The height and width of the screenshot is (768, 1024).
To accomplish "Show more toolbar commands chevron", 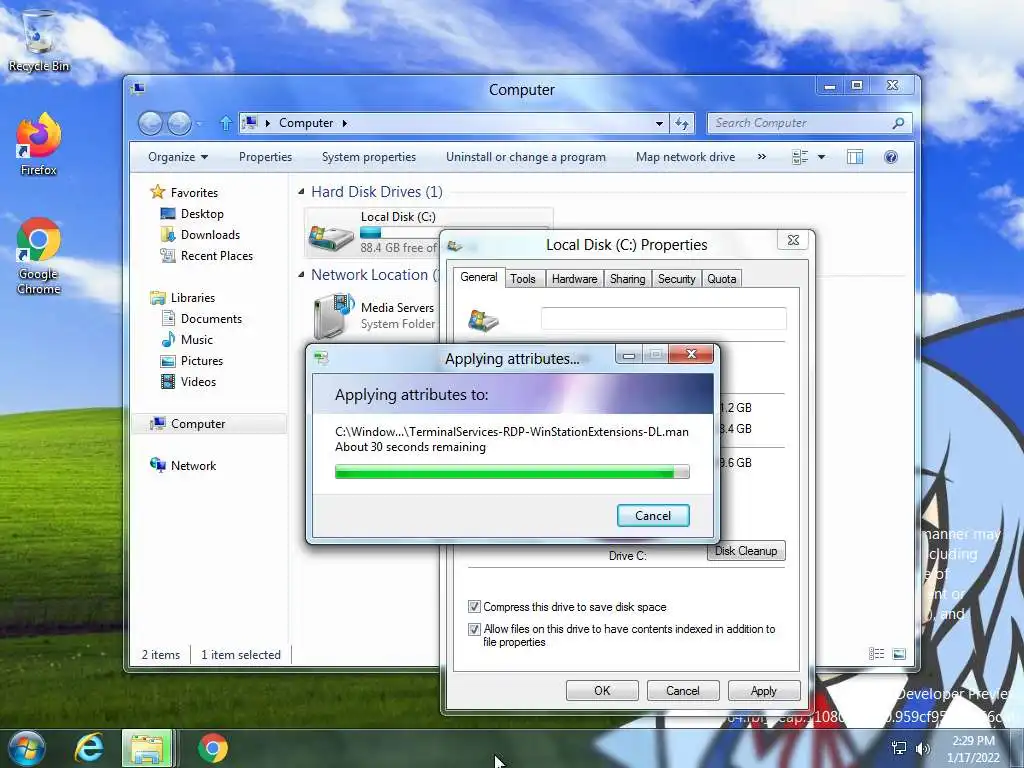I will (761, 157).
